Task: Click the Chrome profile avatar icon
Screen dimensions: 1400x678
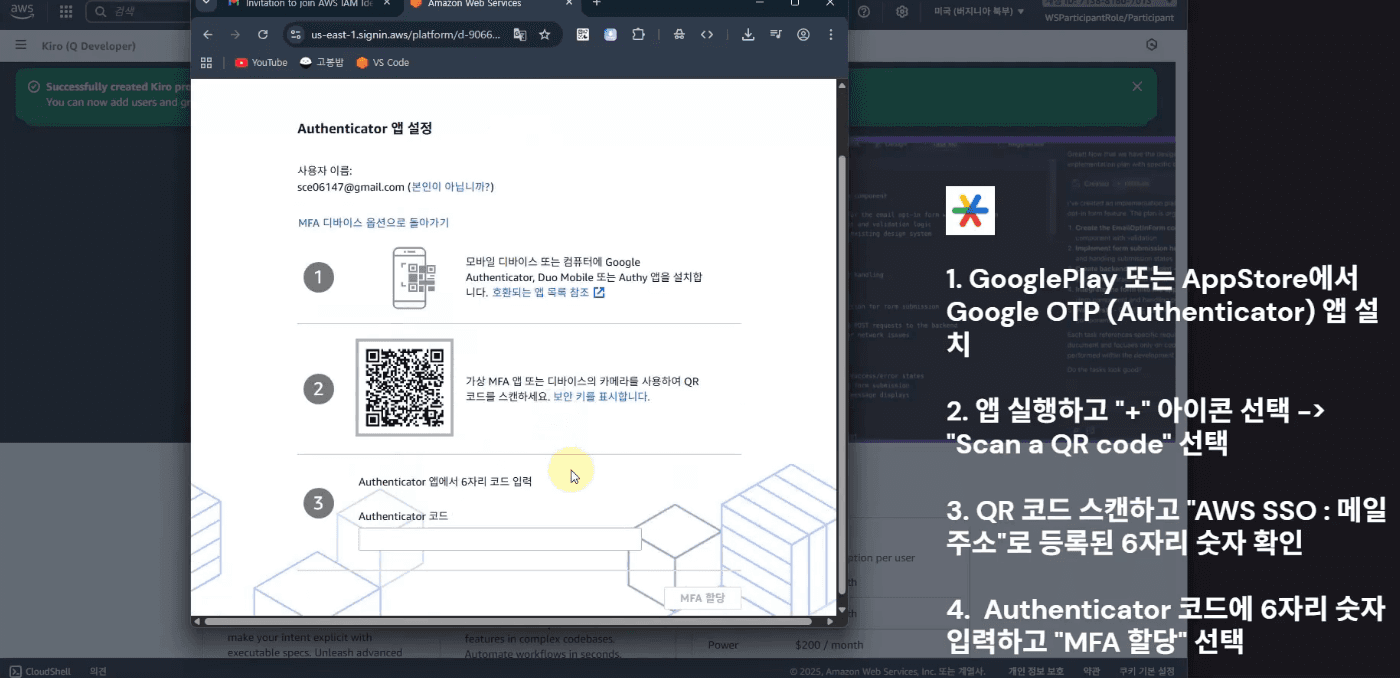Action: 803,34
